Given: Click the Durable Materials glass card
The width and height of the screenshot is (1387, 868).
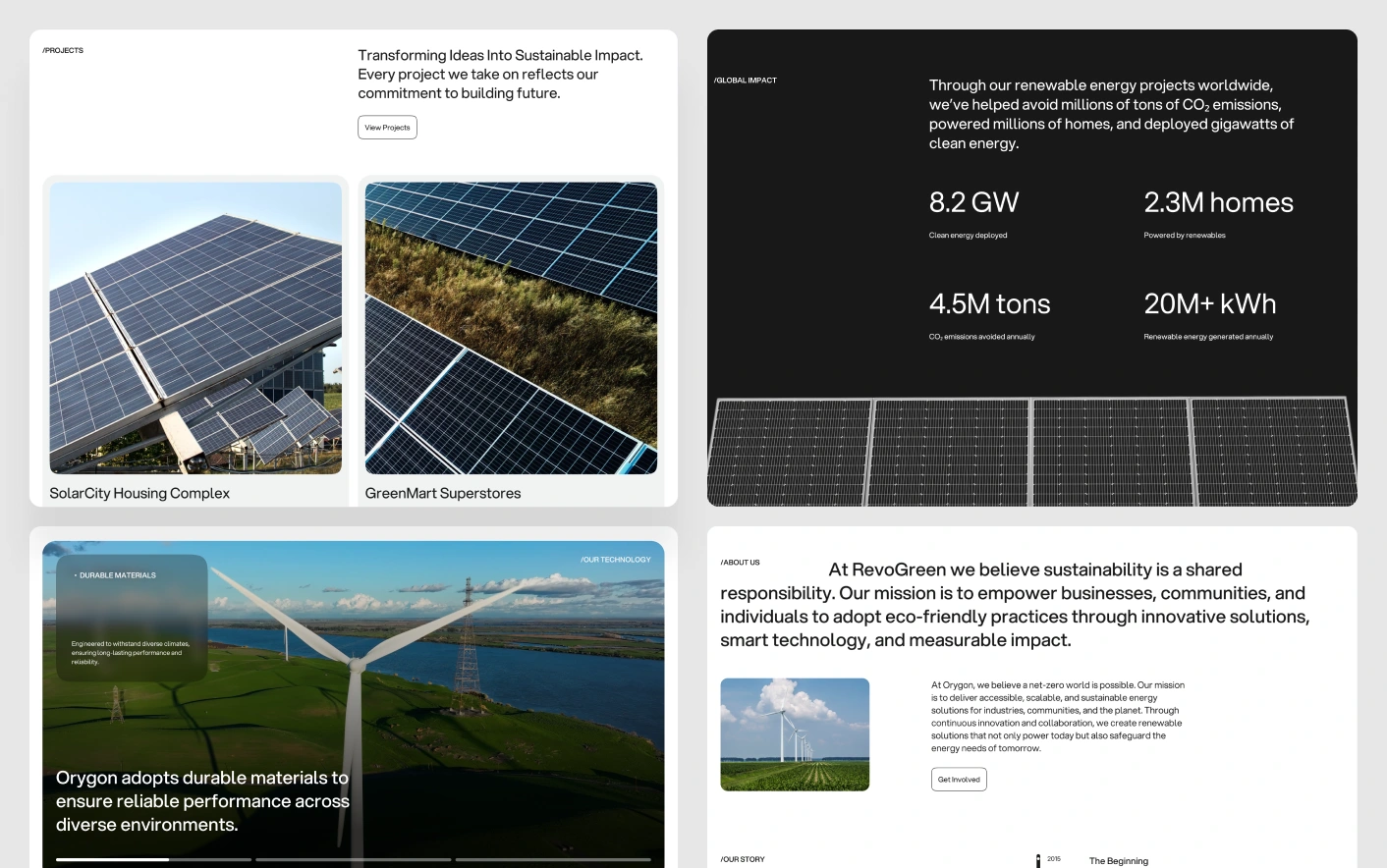Looking at the screenshot, I should (132, 618).
